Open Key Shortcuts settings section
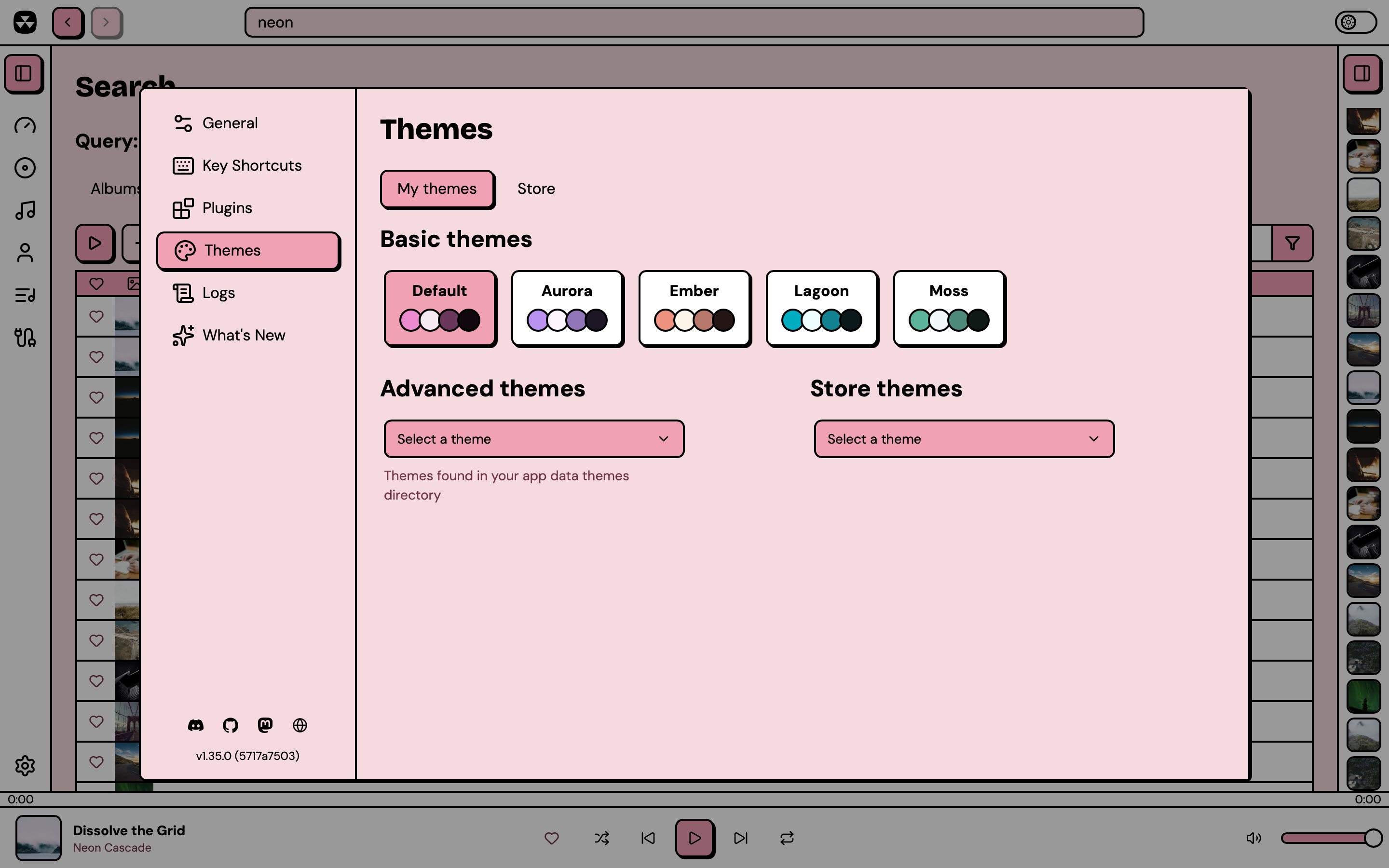The height and width of the screenshot is (868, 1389). point(248,165)
